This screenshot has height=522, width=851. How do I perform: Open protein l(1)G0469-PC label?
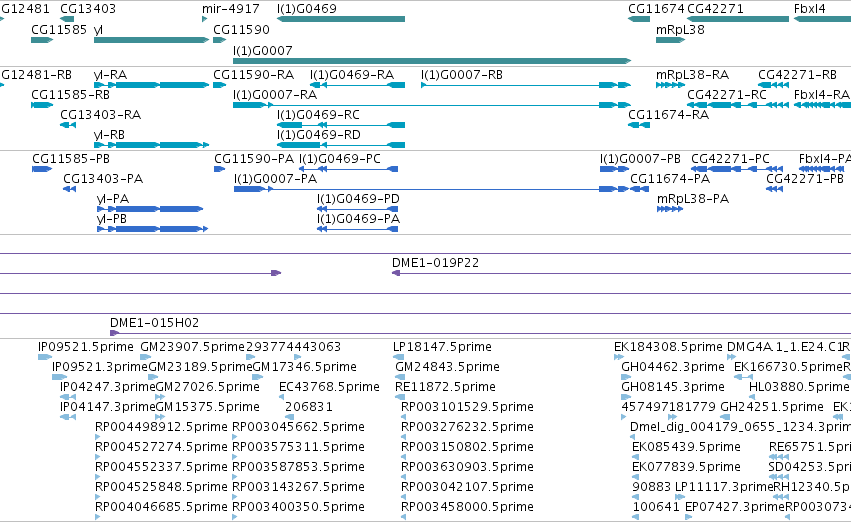(340, 158)
